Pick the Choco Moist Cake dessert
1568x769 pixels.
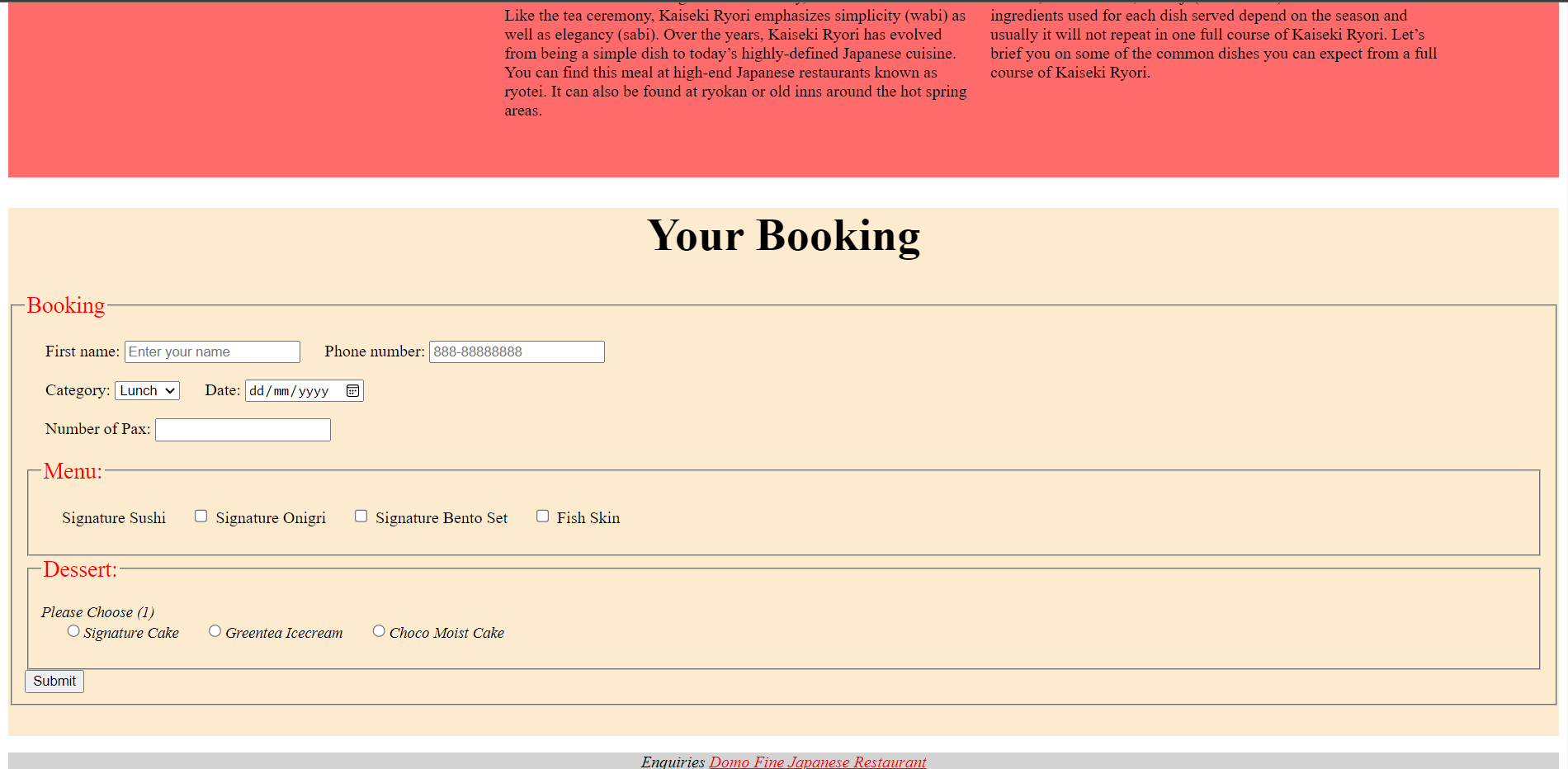point(379,630)
